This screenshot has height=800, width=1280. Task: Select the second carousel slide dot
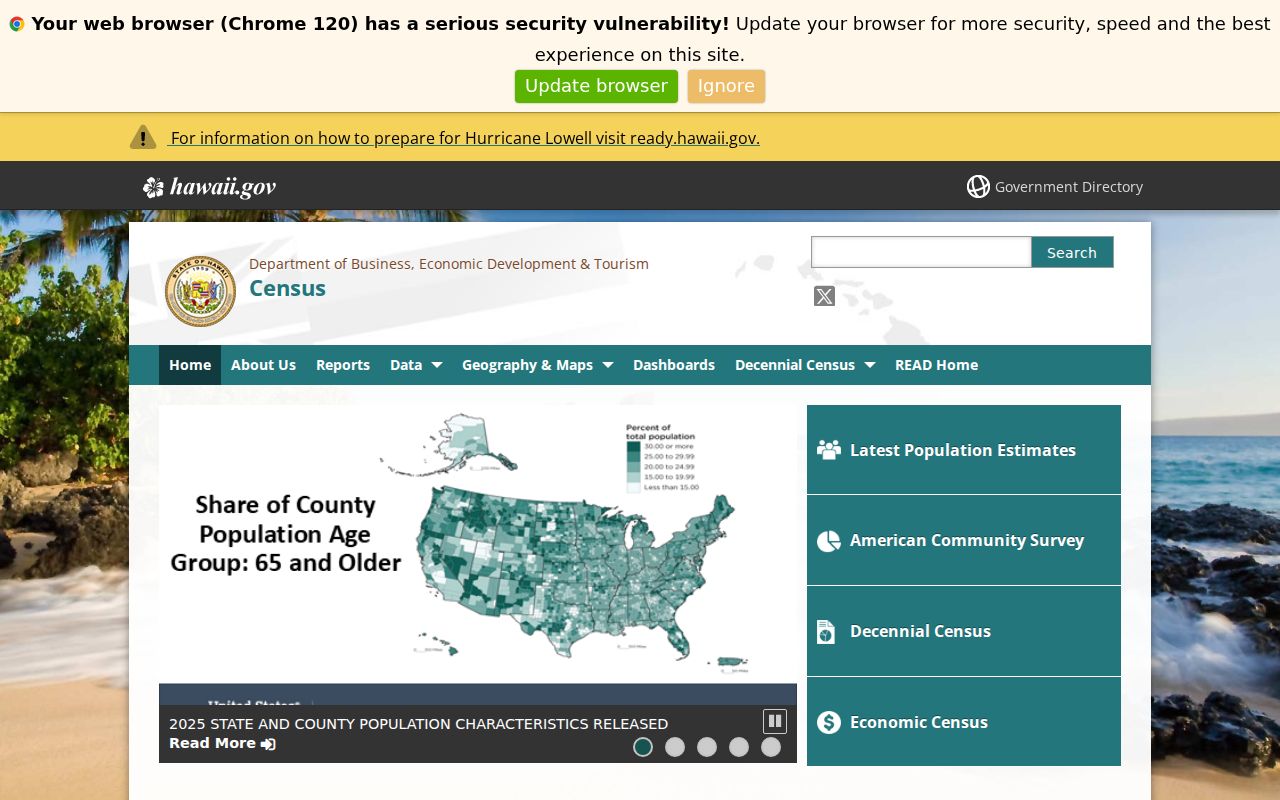point(675,747)
